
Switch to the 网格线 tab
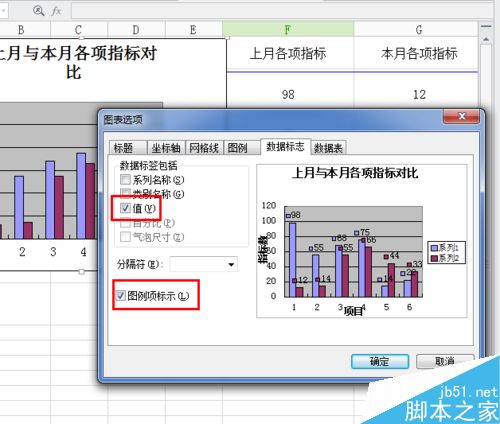(x=204, y=148)
